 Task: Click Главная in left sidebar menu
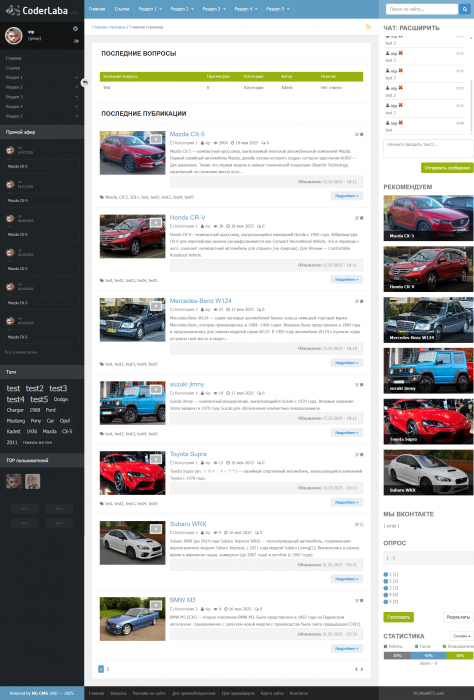pos(13,58)
